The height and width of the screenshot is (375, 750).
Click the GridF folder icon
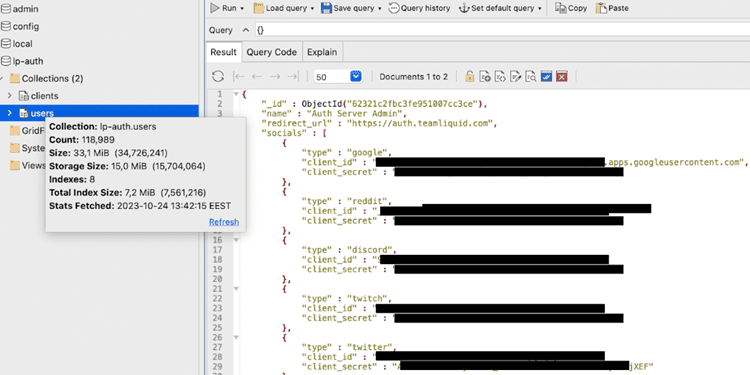(15, 131)
